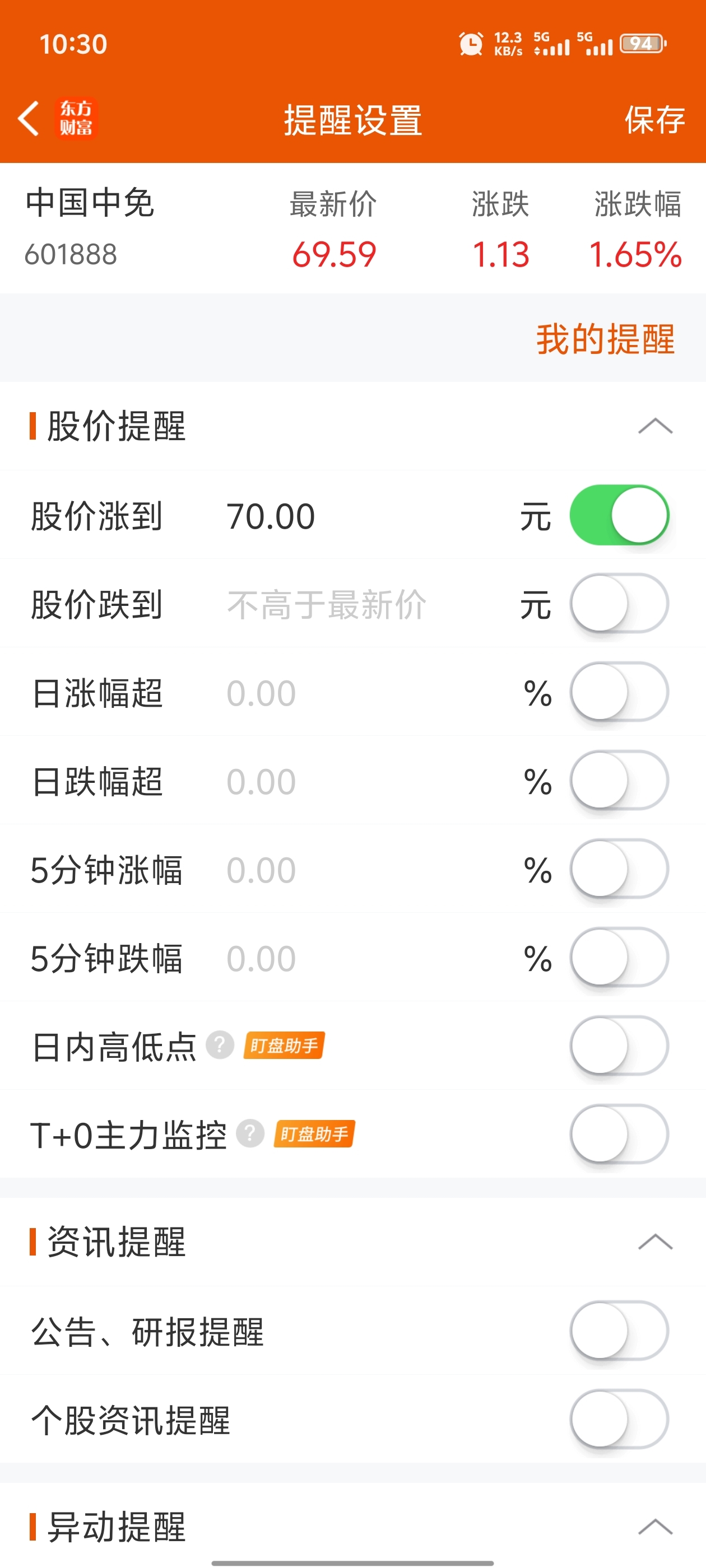Save the reminder settings with 保存
The height and width of the screenshot is (1568, 706).
coord(655,119)
